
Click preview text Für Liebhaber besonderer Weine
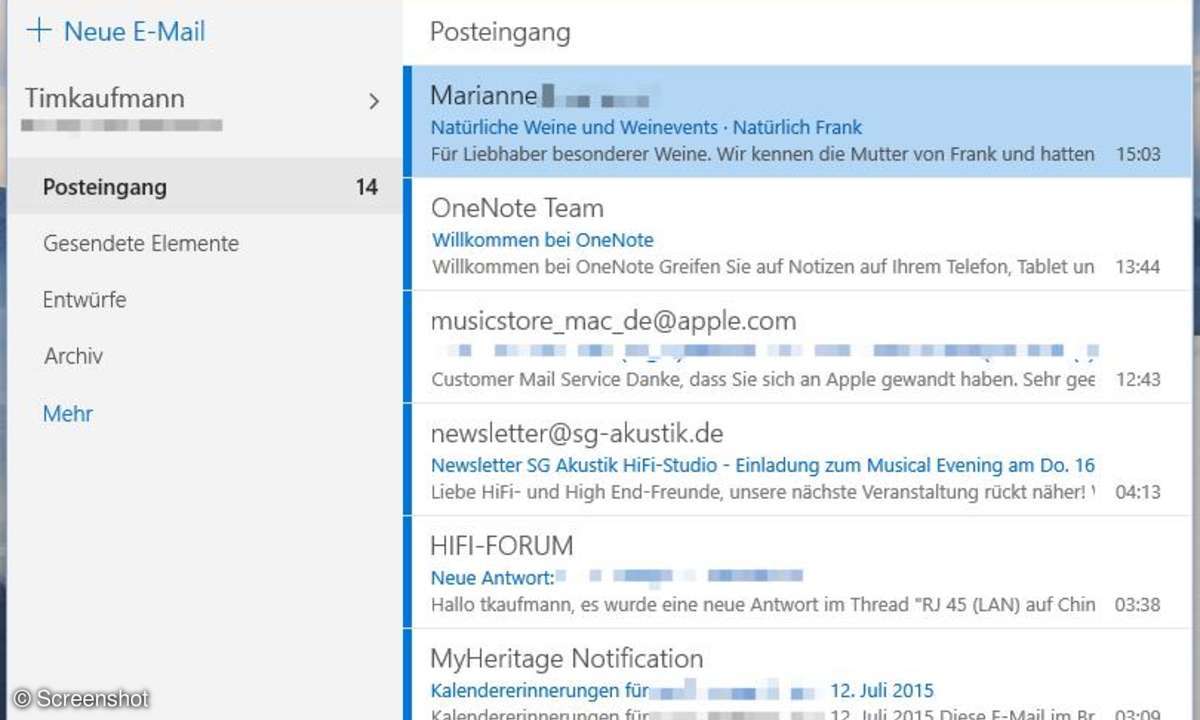(x=762, y=155)
